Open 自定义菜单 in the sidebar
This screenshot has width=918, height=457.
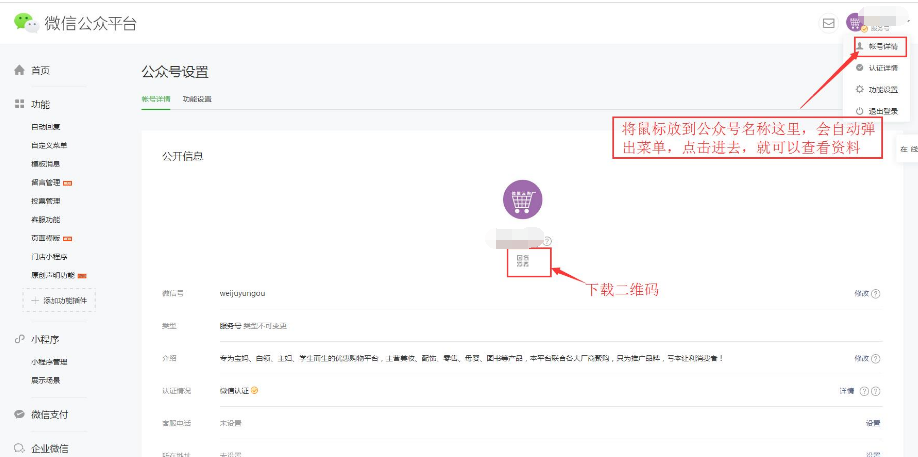click(x=49, y=145)
